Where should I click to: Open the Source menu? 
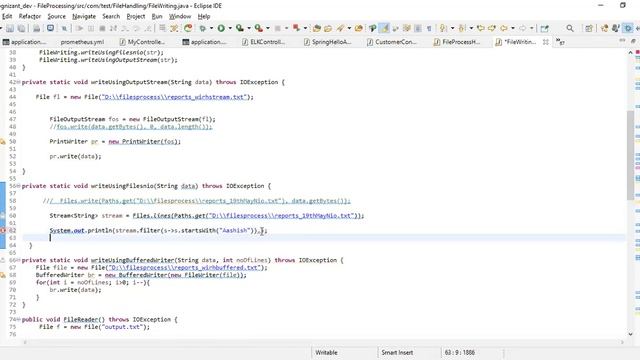tap(56, 16)
